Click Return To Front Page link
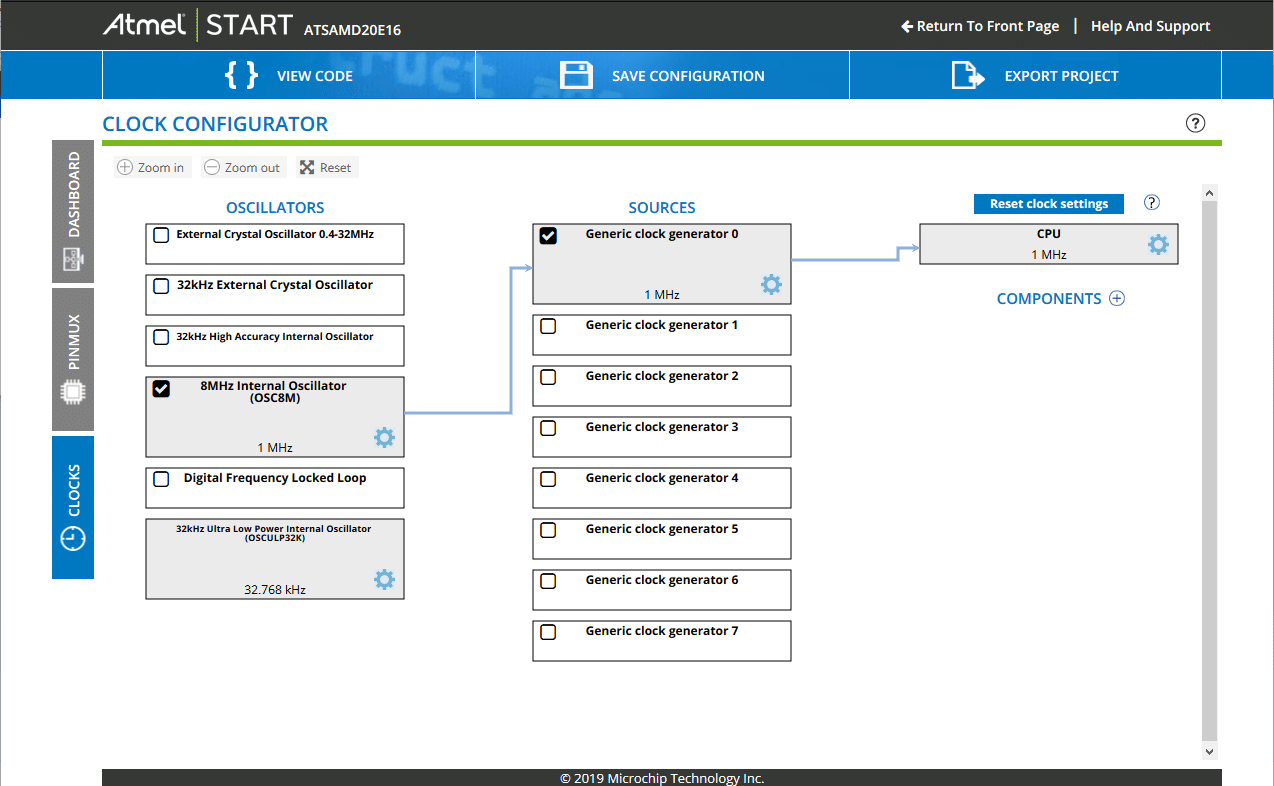This screenshot has width=1274, height=786. 980,26
